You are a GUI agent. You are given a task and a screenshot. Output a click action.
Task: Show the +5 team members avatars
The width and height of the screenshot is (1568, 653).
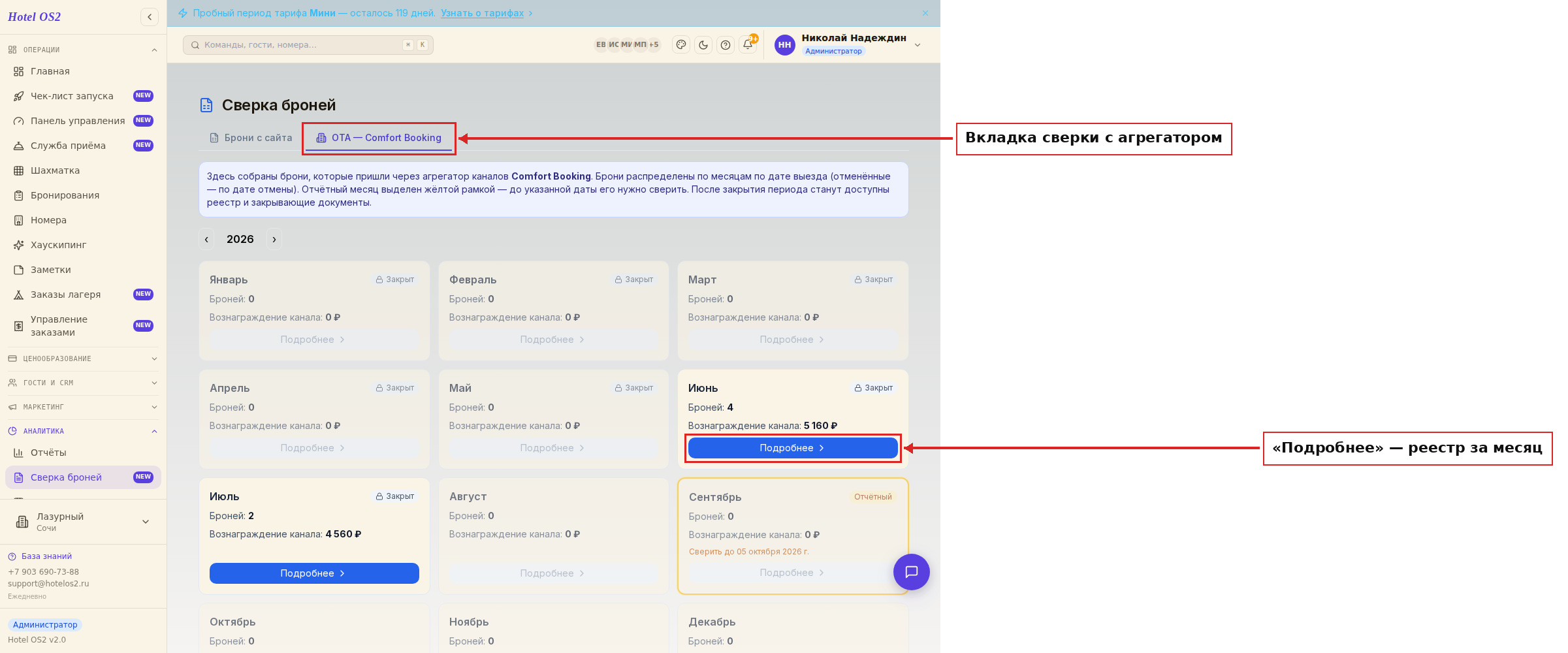click(654, 45)
